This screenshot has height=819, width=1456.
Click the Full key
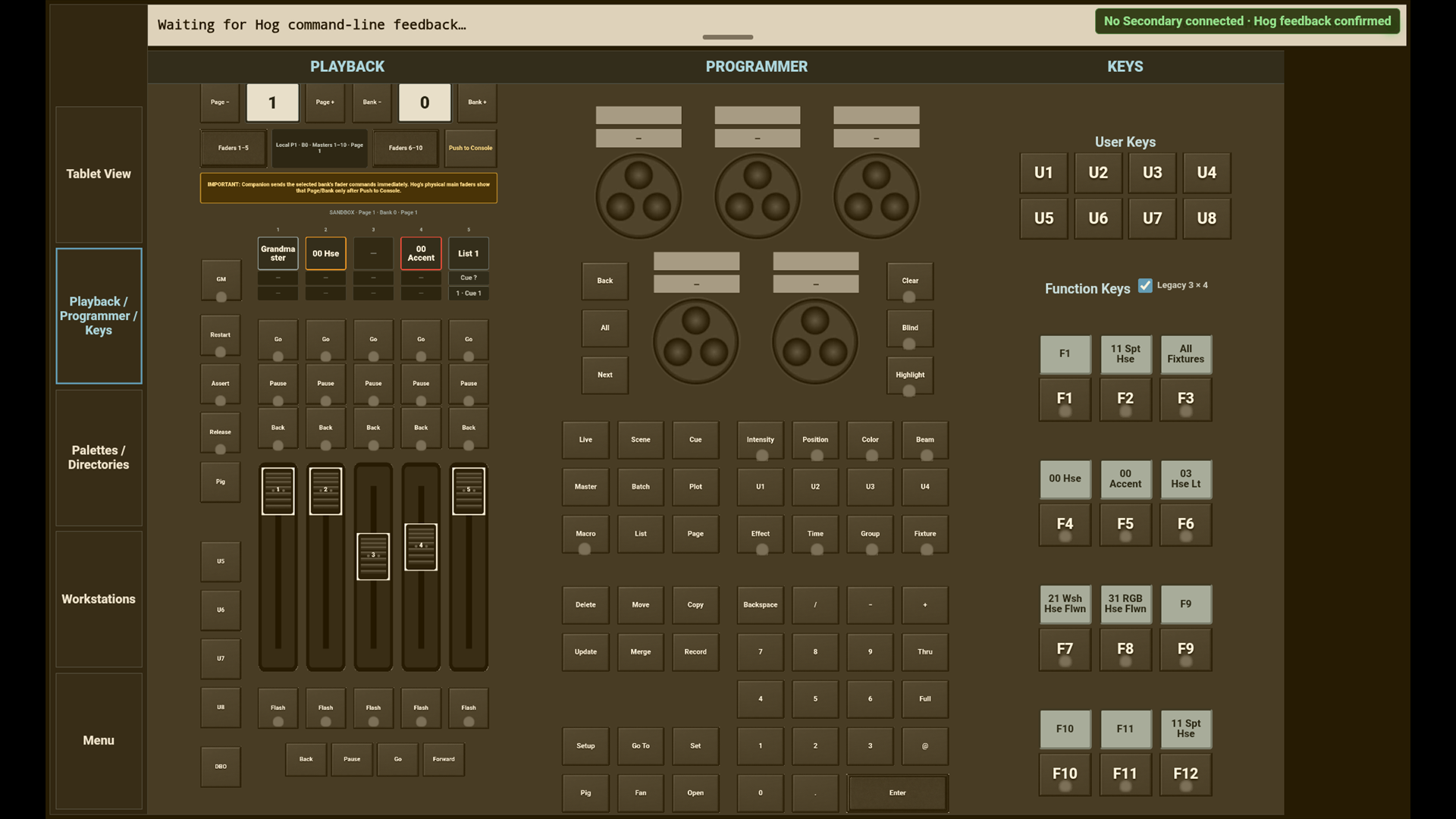click(x=925, y=699)
